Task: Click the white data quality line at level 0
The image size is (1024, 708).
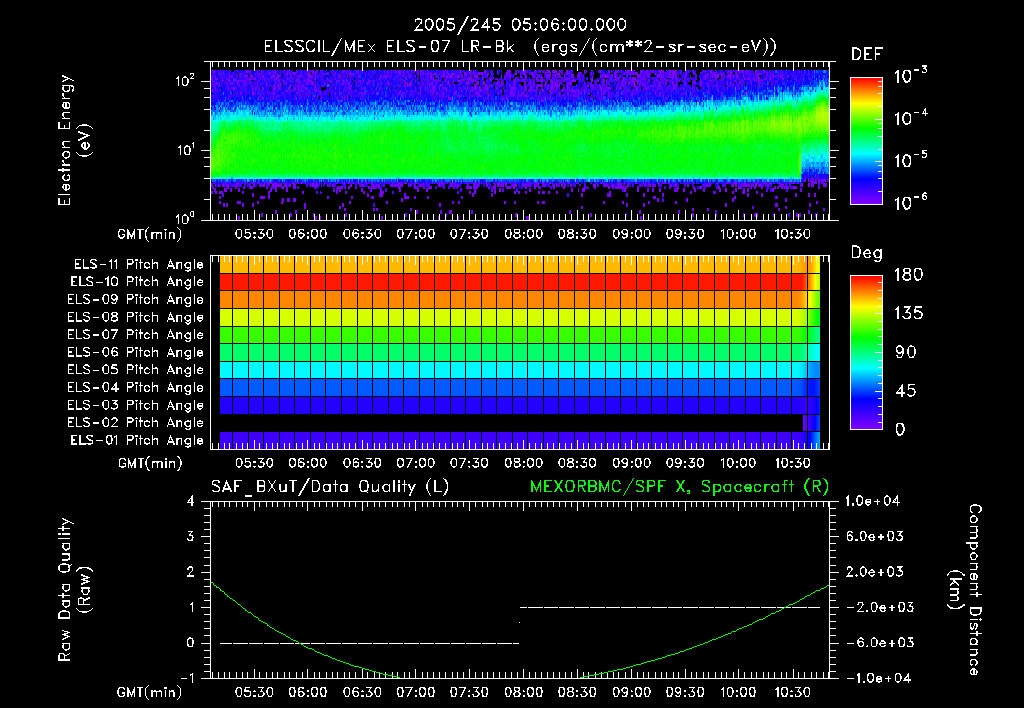Action: (x=370, y=643)
